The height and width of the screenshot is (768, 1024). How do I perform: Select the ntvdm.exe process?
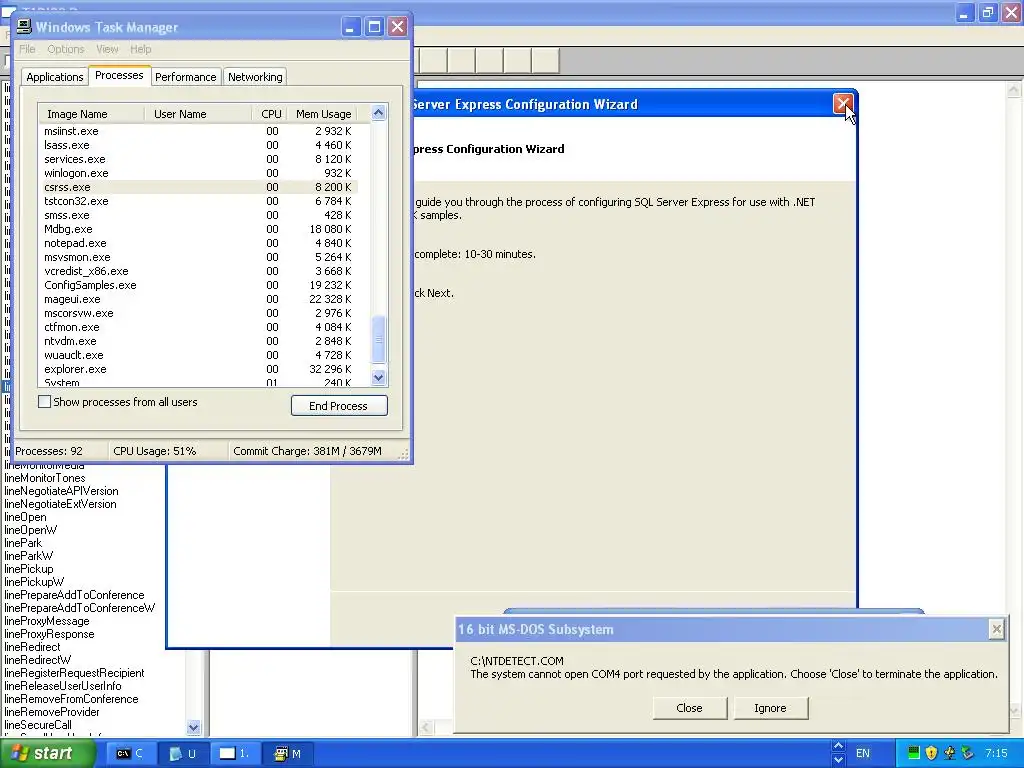(x=198, y=341)
